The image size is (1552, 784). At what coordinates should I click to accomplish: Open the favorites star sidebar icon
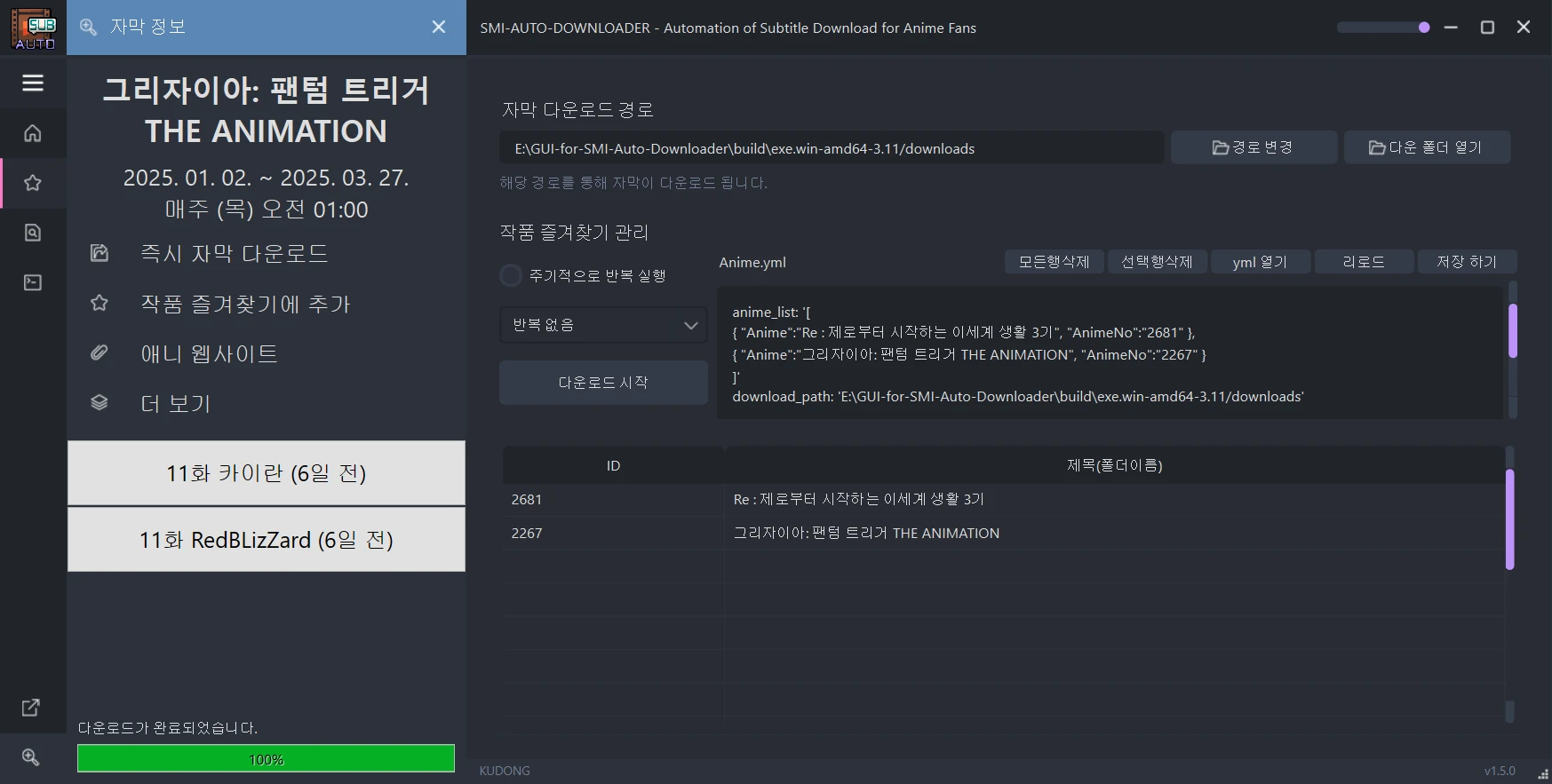point(33,183)
